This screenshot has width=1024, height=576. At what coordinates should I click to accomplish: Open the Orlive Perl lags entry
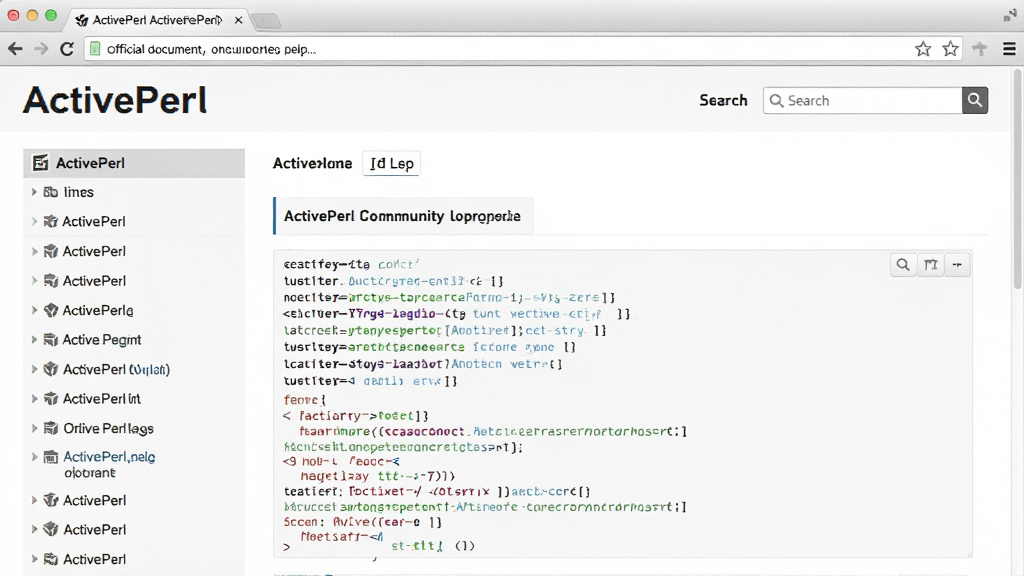click(x=108, y=428)
